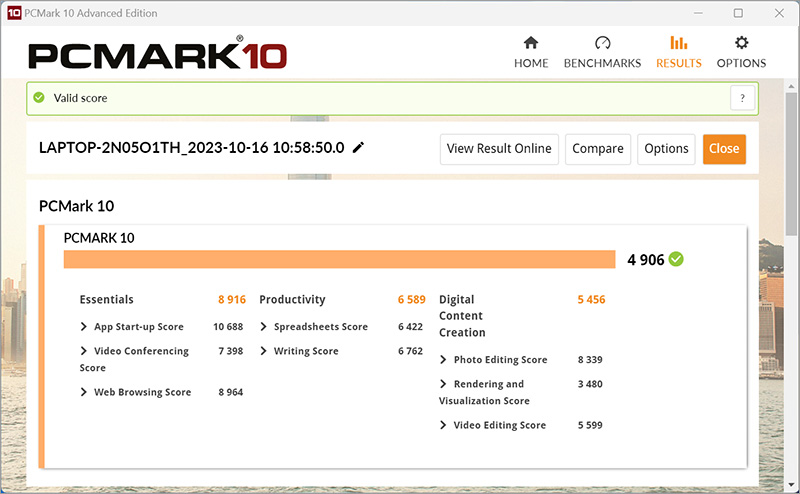This screenshot has width=800, height=494.
Task: Click the question mark help button
Action: pos(742,98)
